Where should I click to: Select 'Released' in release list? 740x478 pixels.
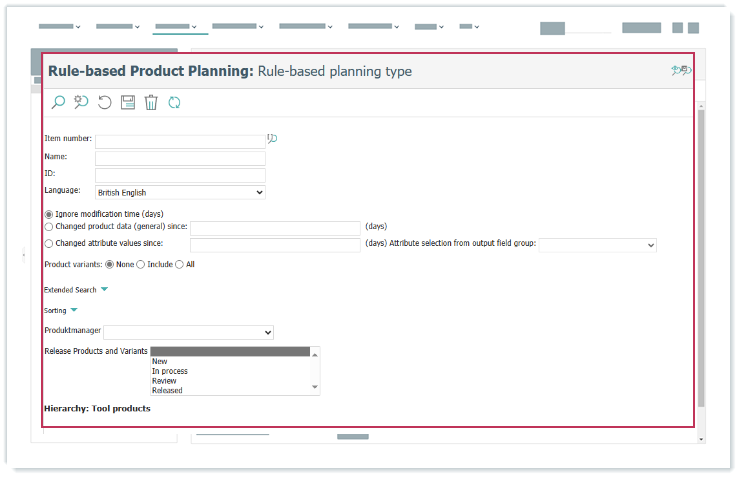[167, 390]
